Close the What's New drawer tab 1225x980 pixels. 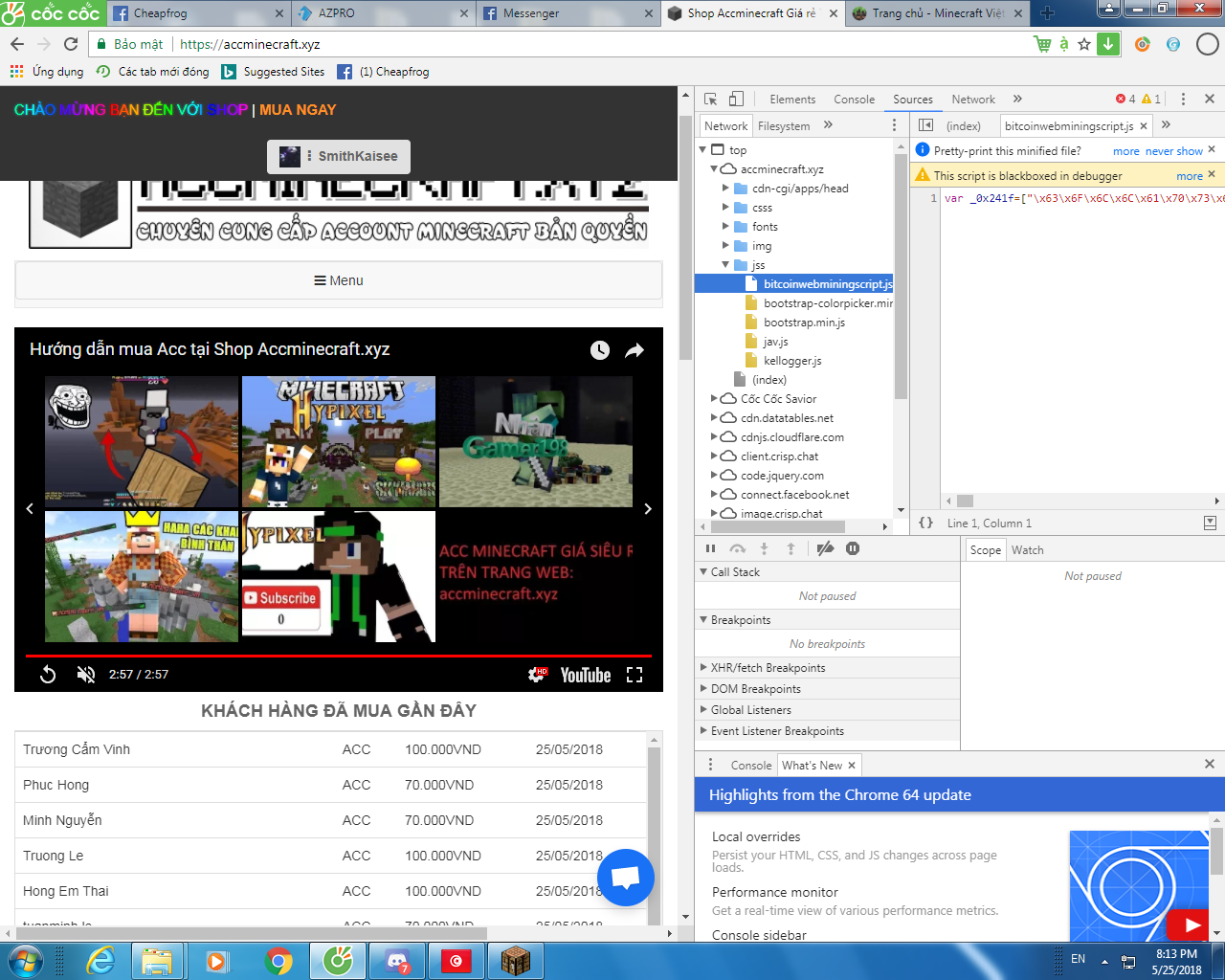click(x=851, y=765)
